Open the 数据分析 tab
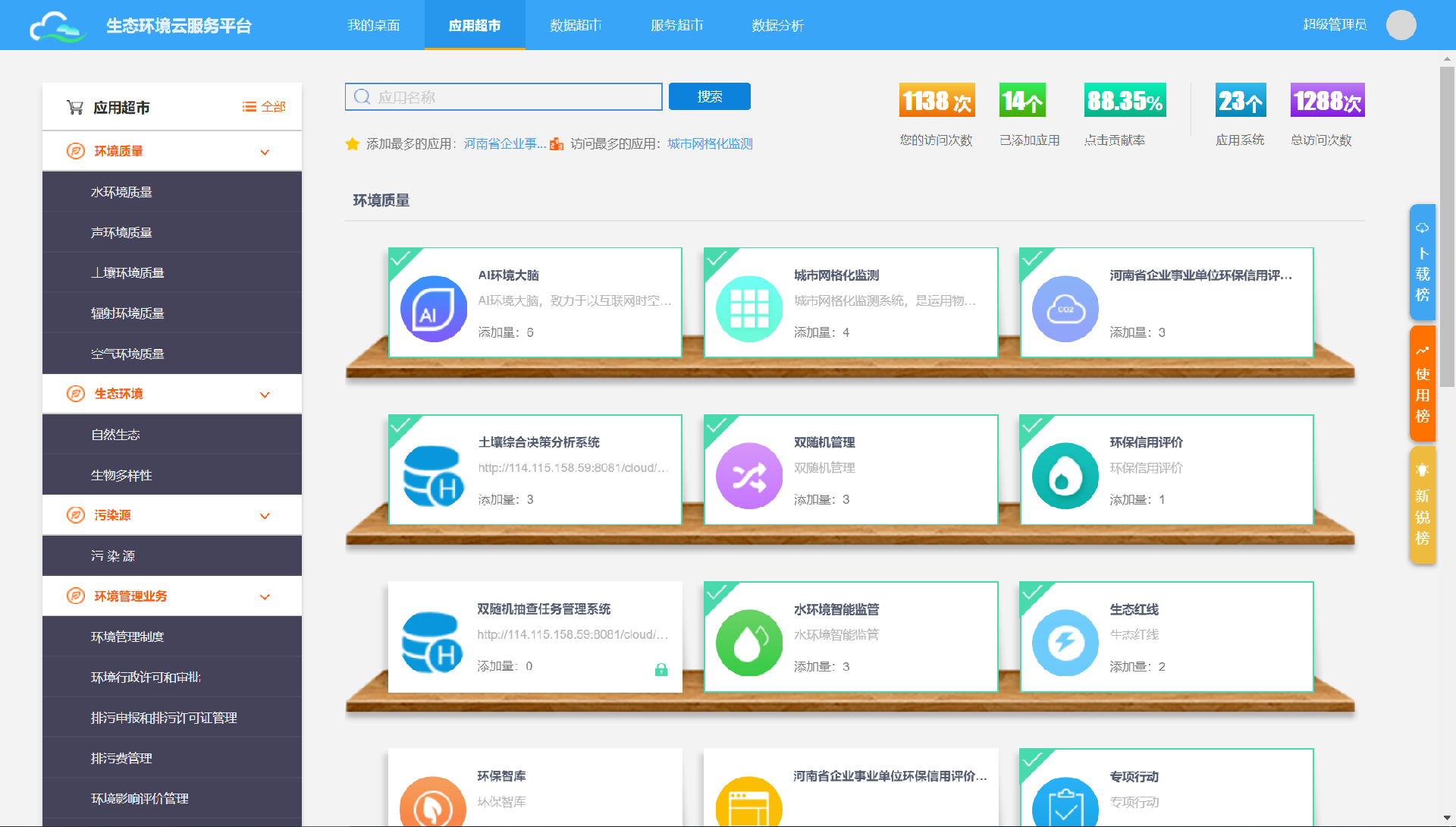This screenshot has width=1456, height=827. coord(777,25)
